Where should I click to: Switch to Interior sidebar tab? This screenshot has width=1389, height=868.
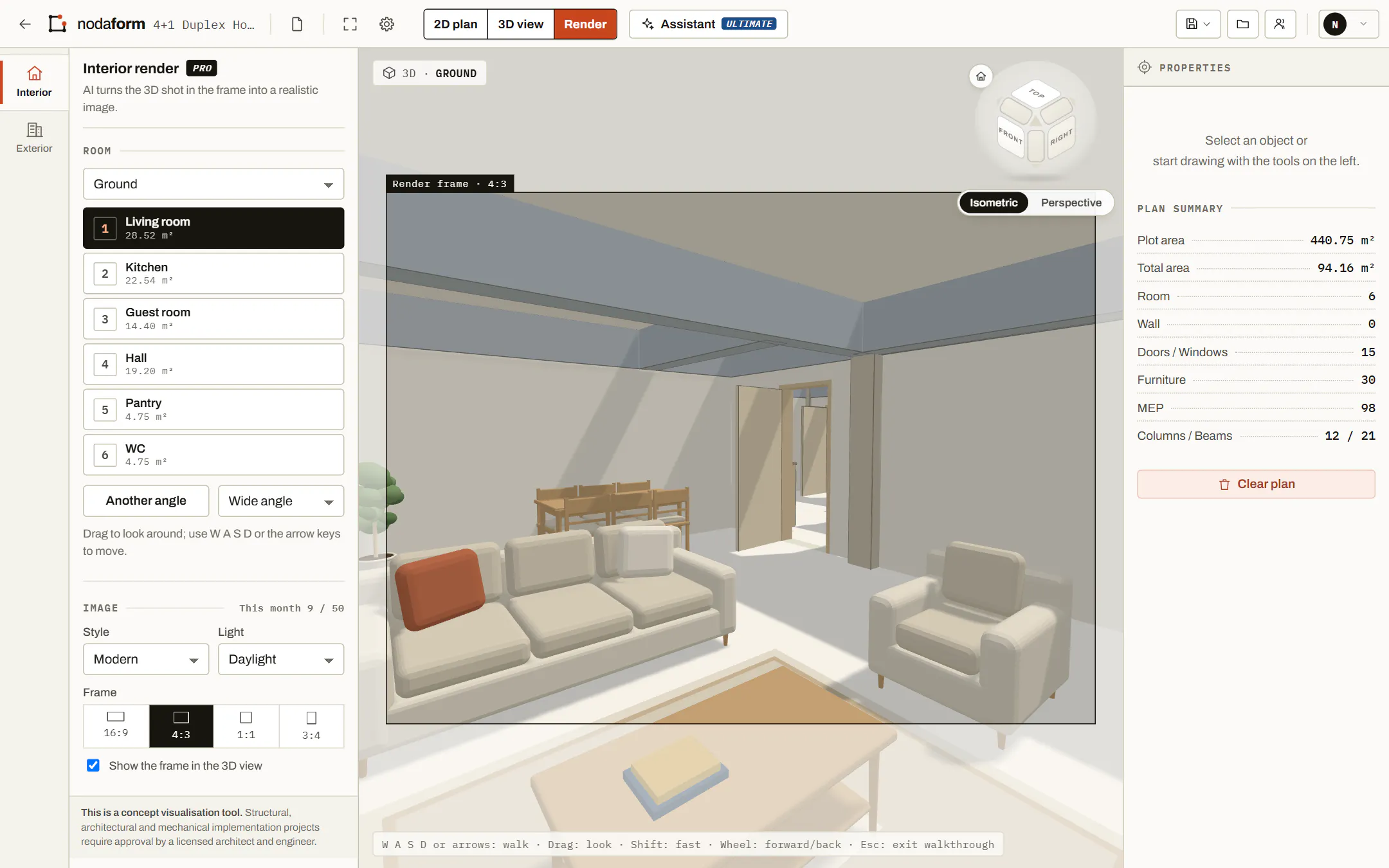tap(34, 82)
